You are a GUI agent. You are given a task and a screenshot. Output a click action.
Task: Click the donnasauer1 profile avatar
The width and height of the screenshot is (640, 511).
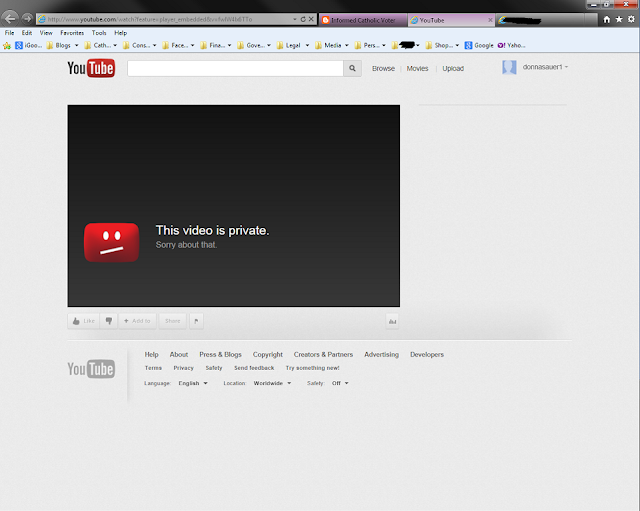tap(509, 67)
